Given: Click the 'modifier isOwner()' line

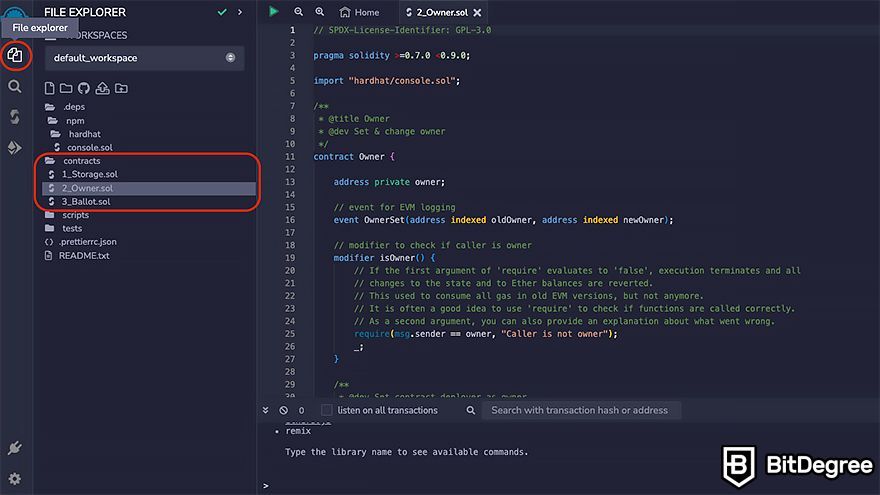Looking at the screenshot, I should (x=384, y=258).
